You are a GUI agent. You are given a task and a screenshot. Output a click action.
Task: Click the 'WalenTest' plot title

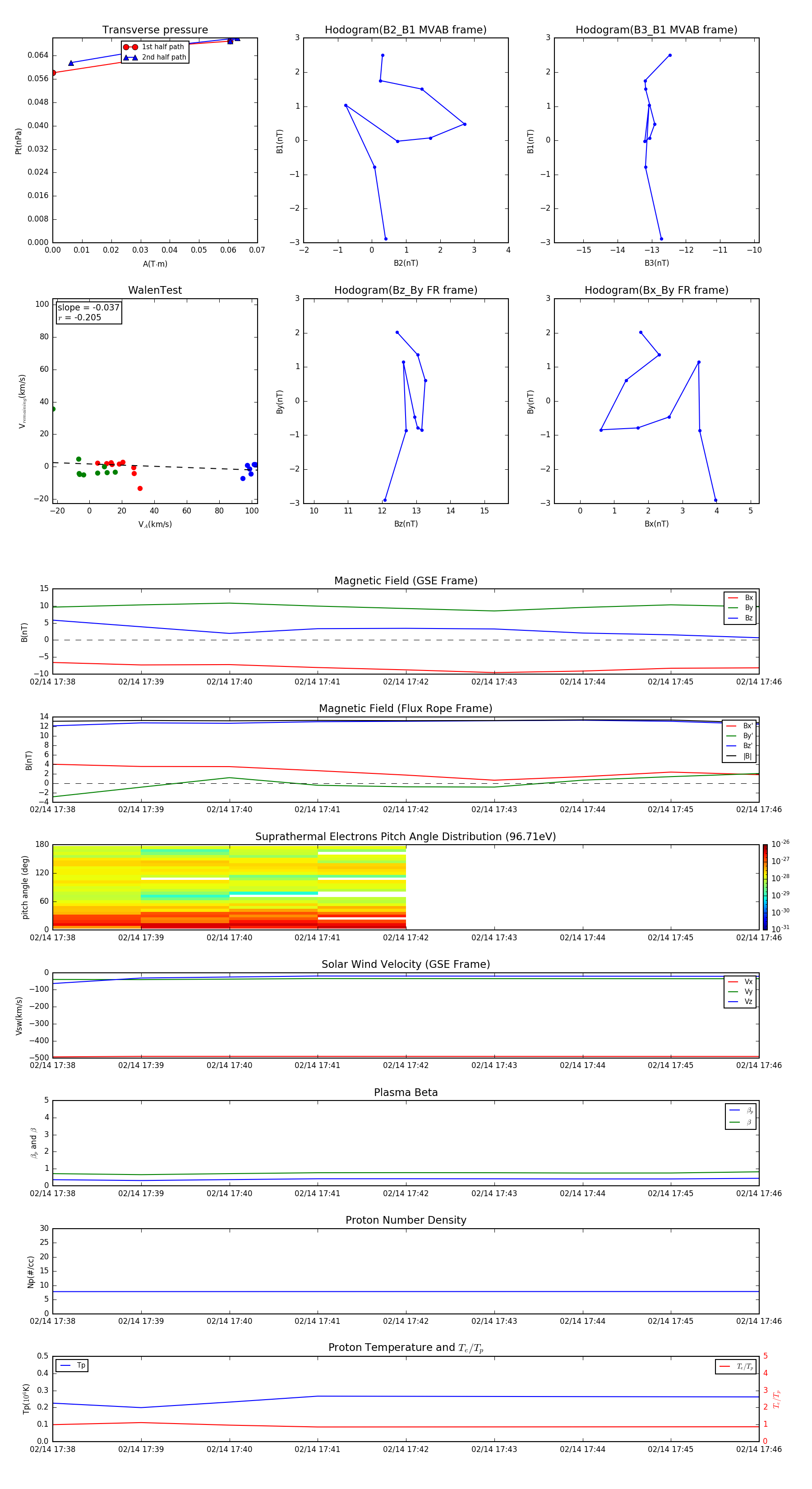(x=155, y=290)
